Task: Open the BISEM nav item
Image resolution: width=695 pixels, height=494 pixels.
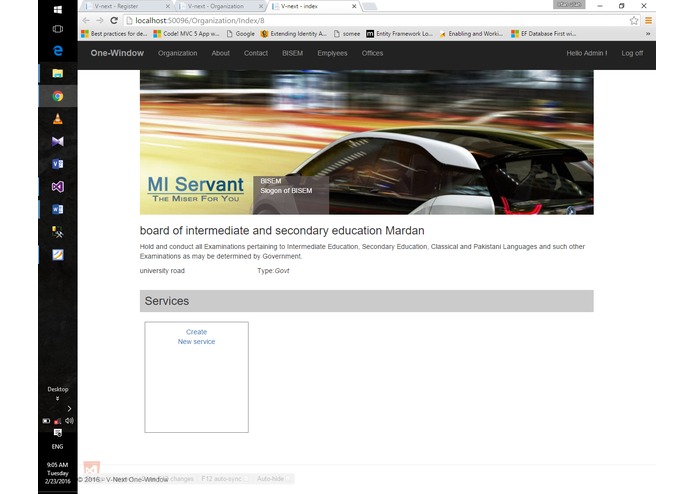Action: (293, 53)
